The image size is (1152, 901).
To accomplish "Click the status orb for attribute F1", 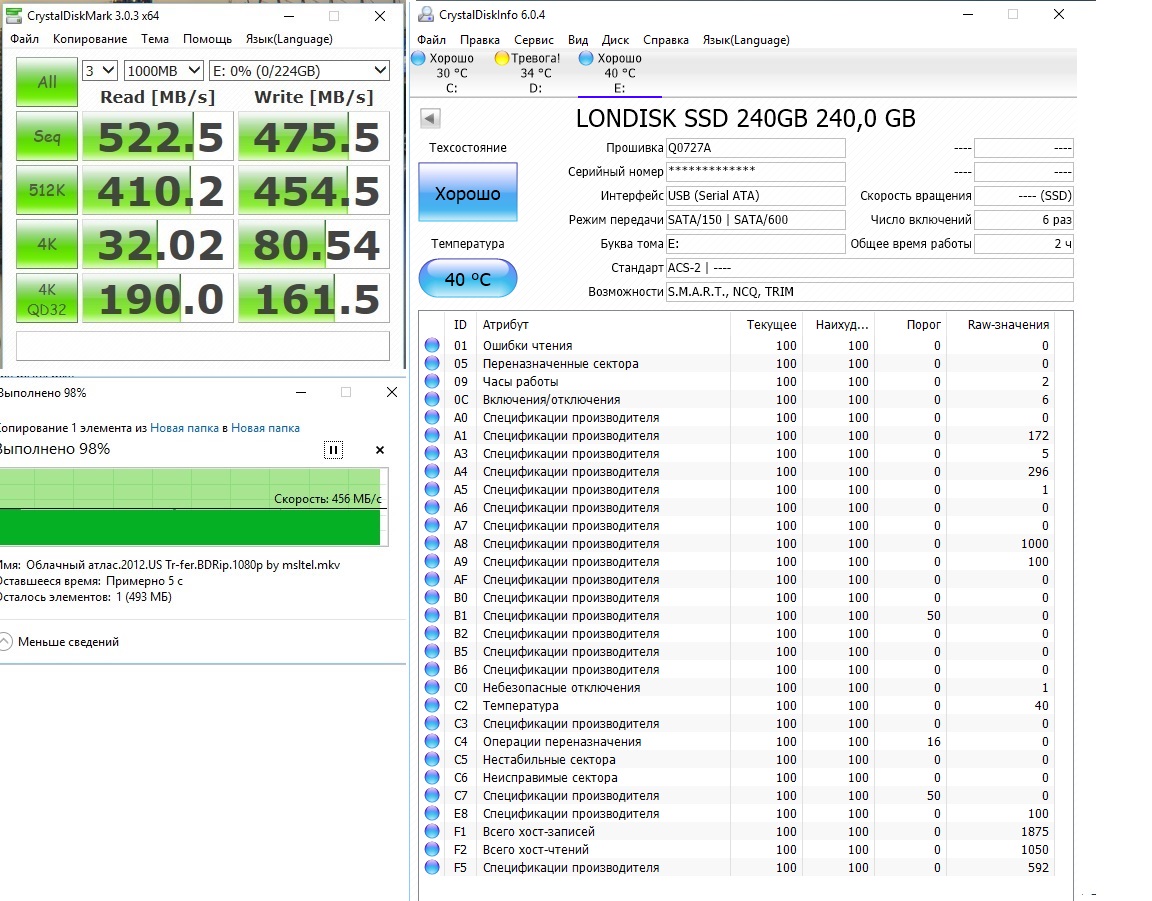I will click(432, 831).
